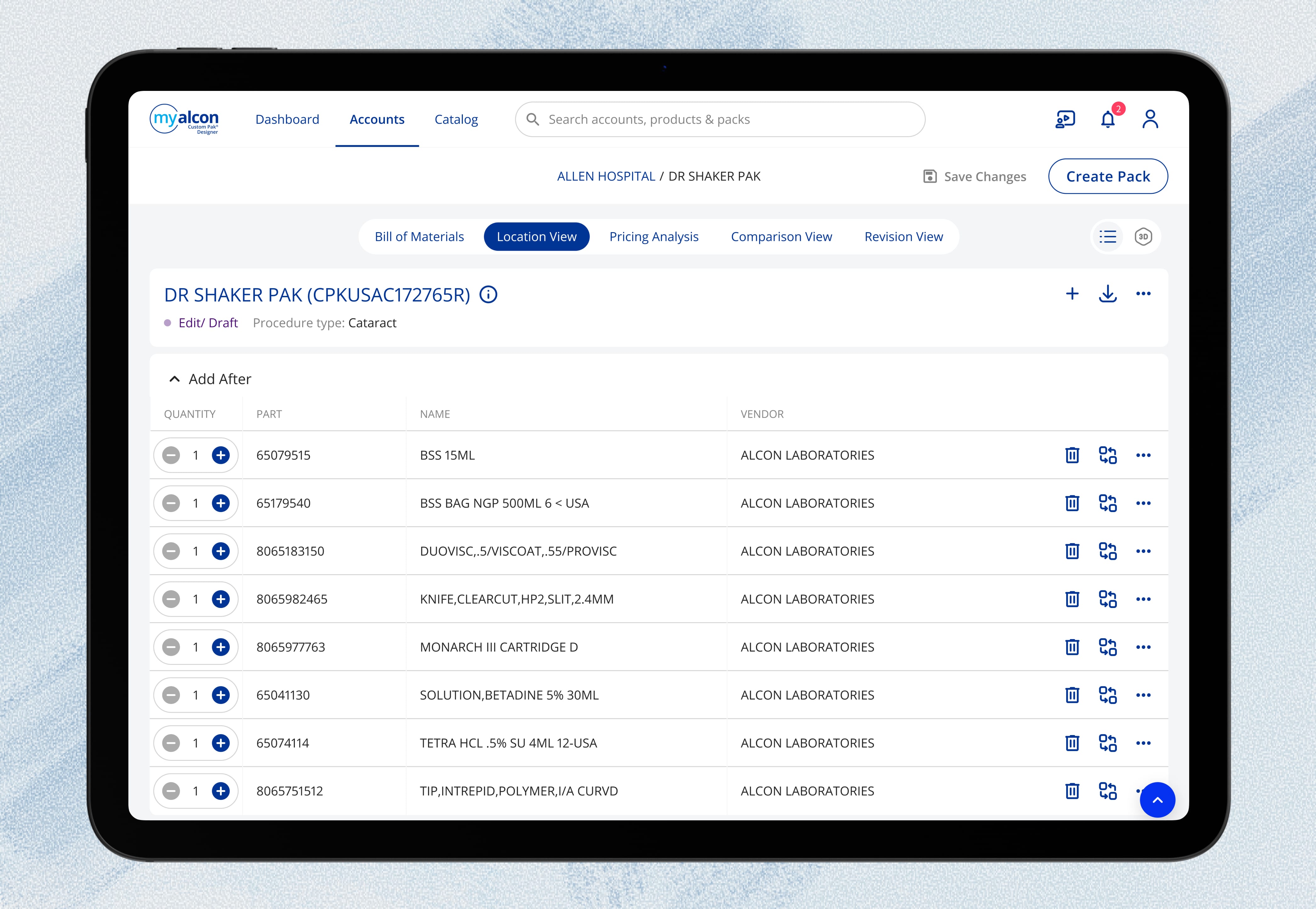
Task: Go to the Dashboard tab
Action: (x=287, y=119)
